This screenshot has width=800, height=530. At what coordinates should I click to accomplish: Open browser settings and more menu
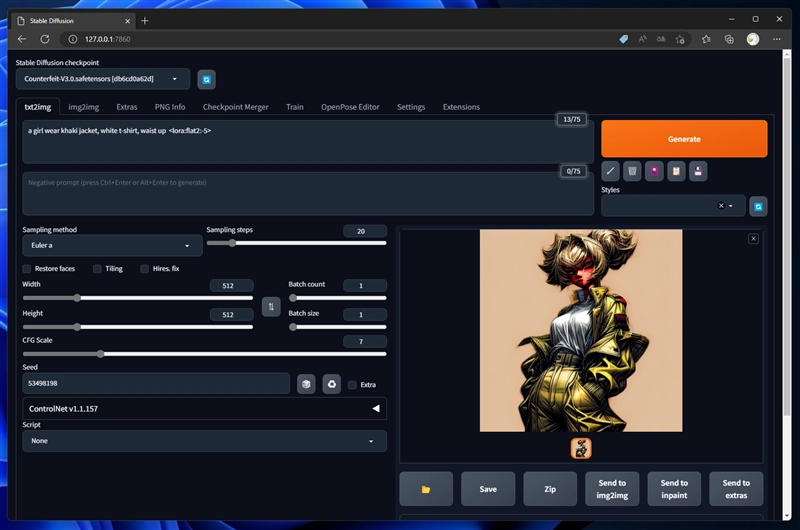[777, 39]
